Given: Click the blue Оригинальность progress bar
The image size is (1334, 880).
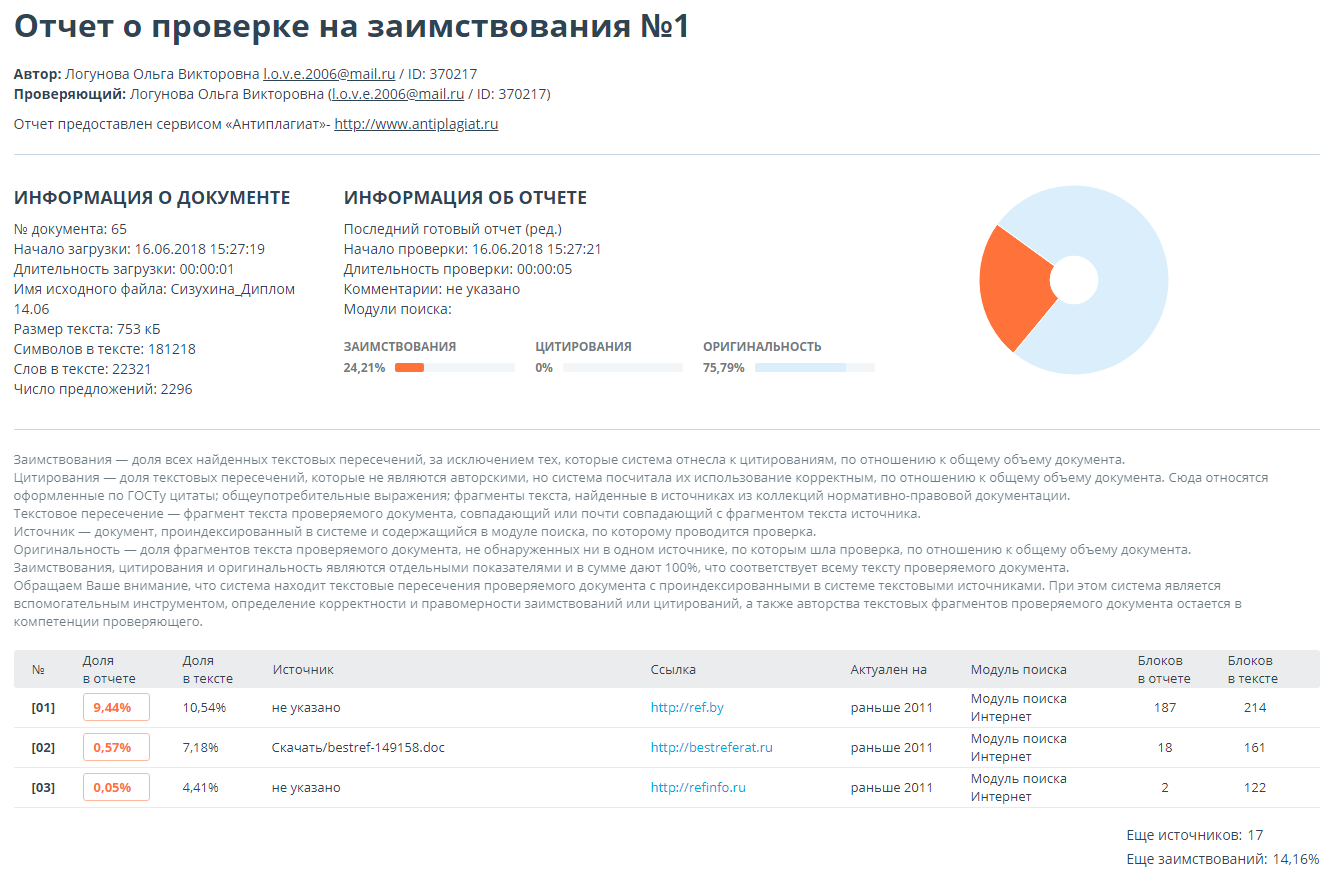Looking at the screenshot, I should pyautogui.click(x=800, y=368).
